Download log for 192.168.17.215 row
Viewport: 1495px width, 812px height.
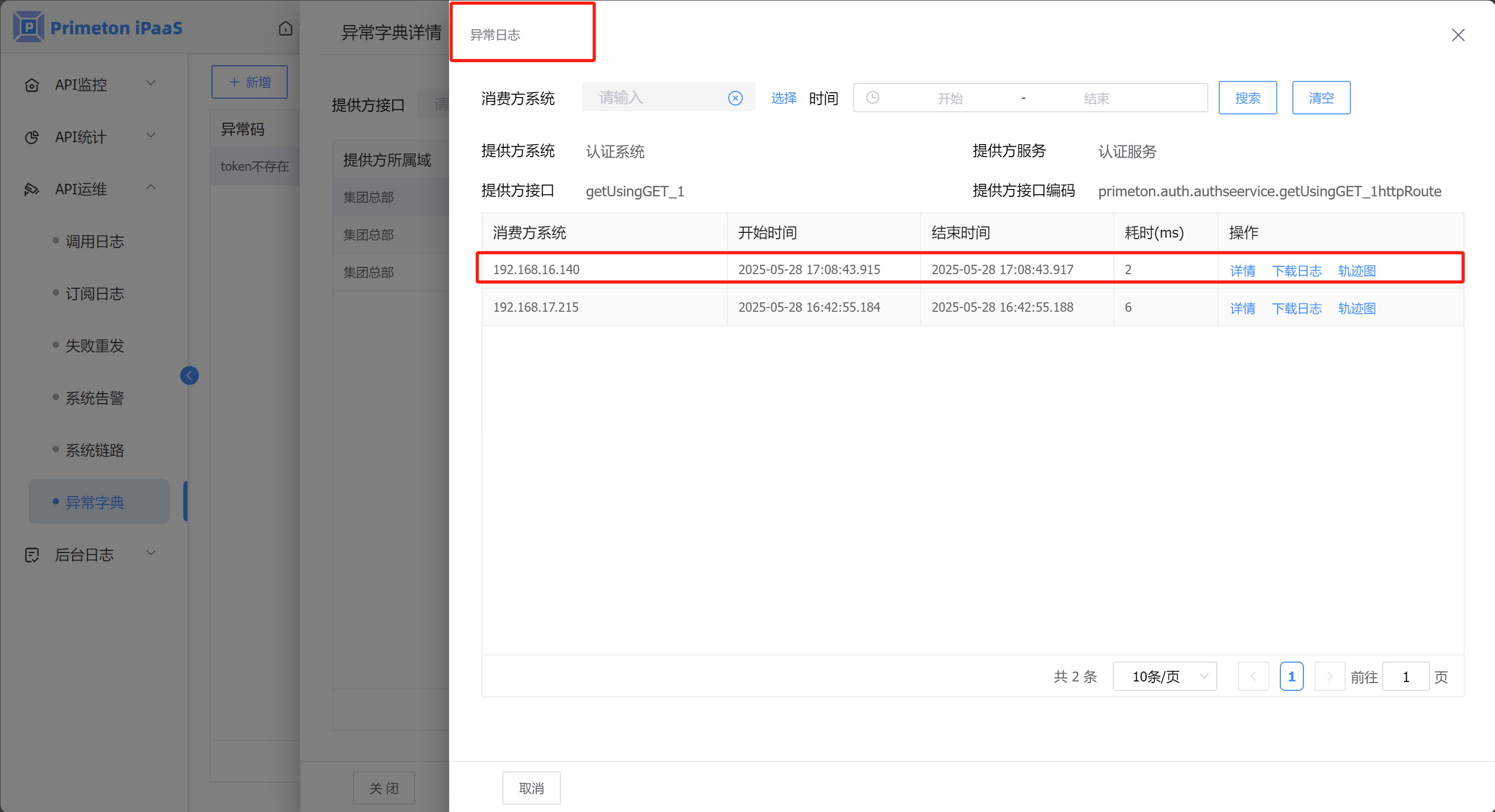tap(1297, 308)
